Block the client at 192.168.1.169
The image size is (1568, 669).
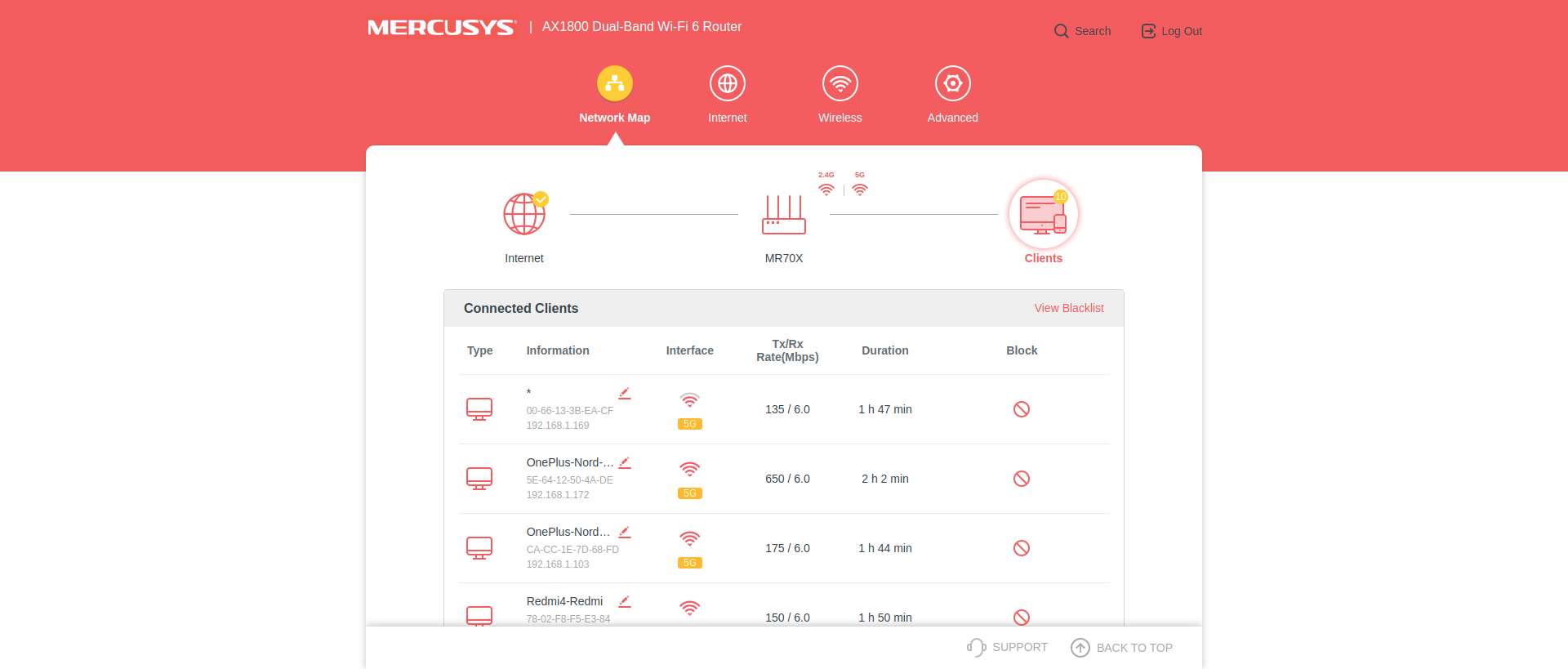tap(1021, 409)
